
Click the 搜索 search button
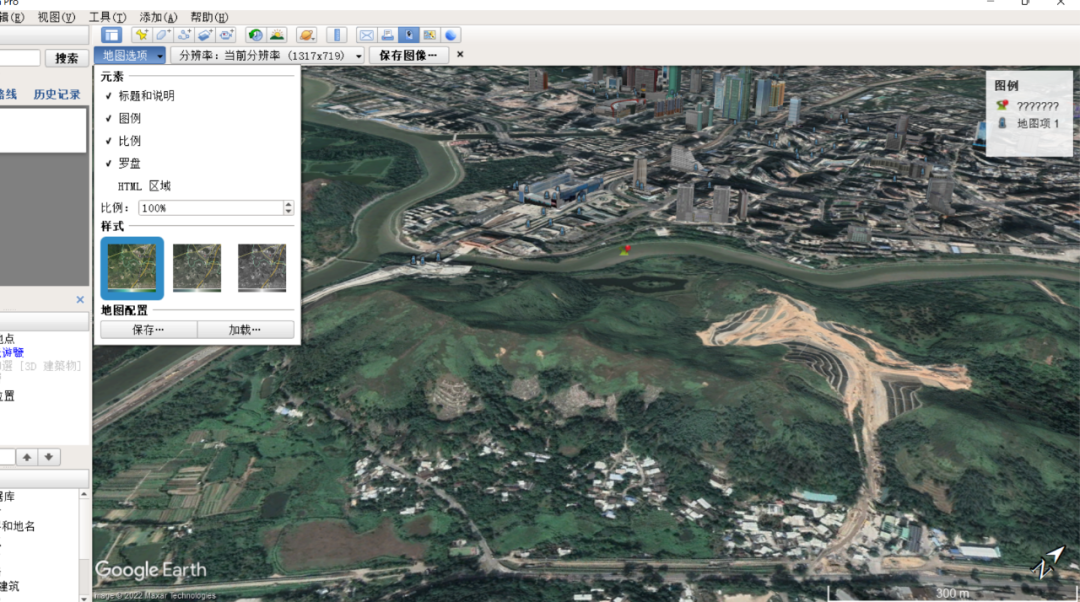[67, 58]
